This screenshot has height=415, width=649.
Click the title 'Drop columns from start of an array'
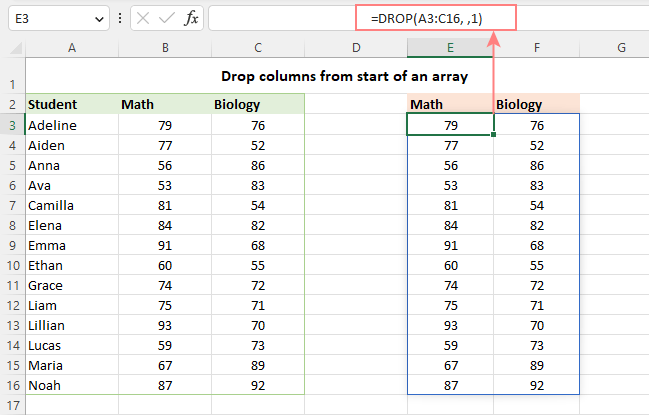[x=344, y=77]
